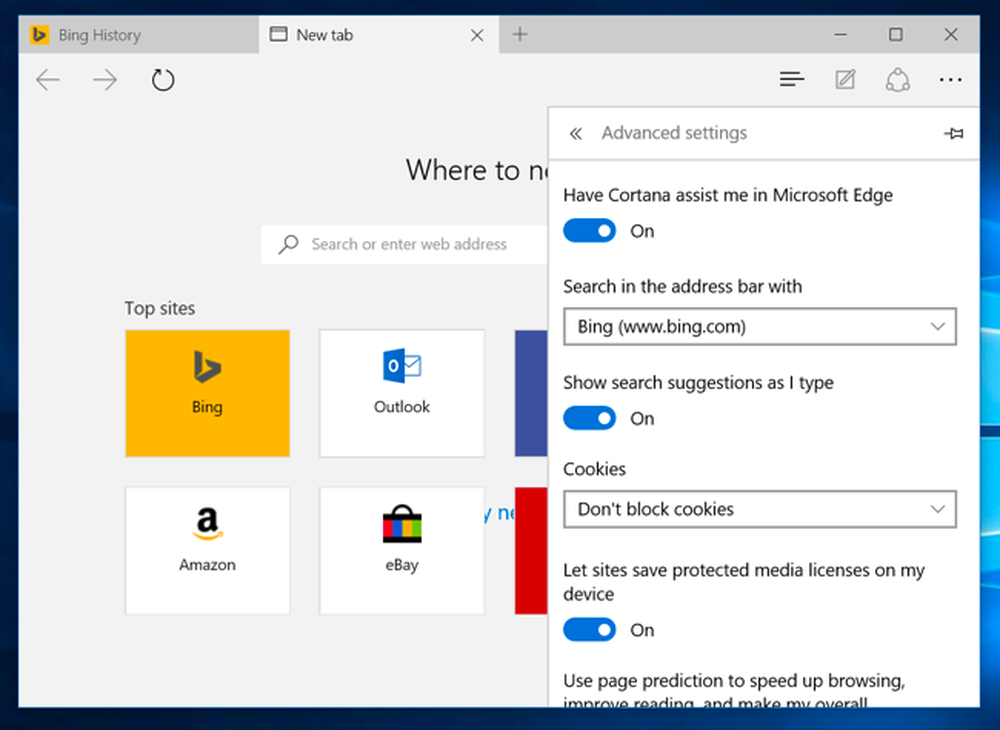Open the Cookies dropdown
Image resolution: width=1000 pixels, height=730 pixels.
pos(760,509)
